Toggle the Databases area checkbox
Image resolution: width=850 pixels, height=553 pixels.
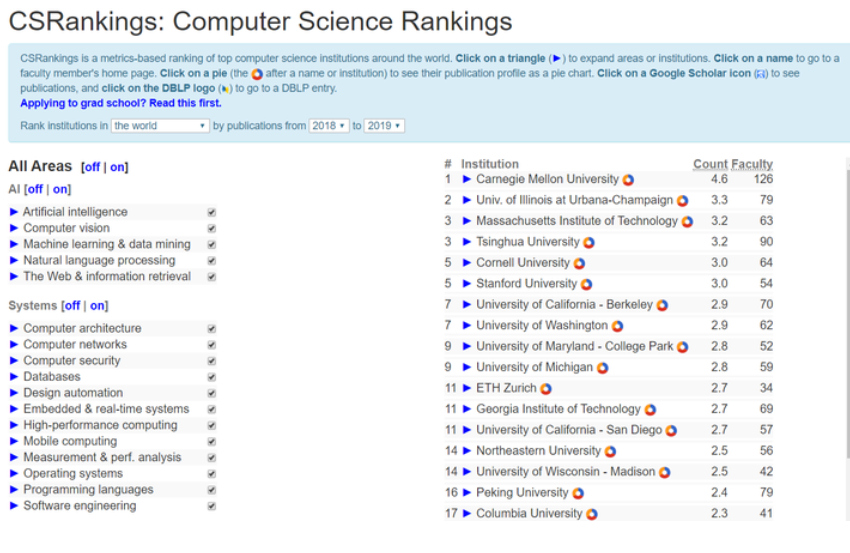coord(211,377)
